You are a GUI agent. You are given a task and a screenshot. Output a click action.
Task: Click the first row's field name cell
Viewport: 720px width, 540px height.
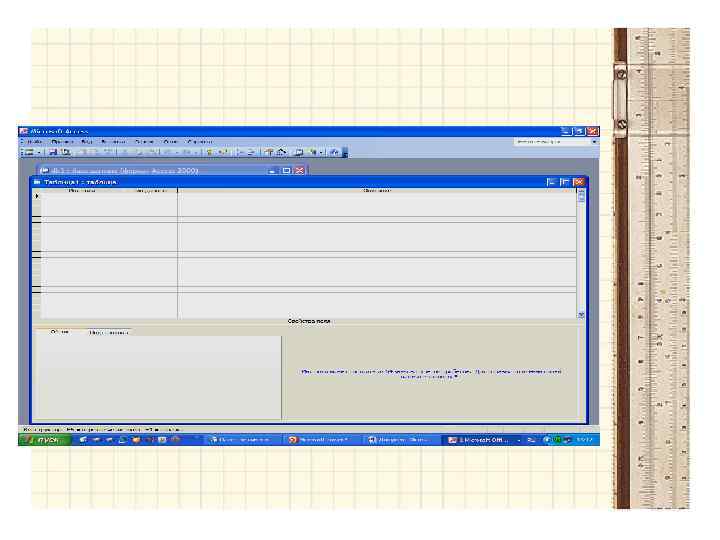click(82, 196)
